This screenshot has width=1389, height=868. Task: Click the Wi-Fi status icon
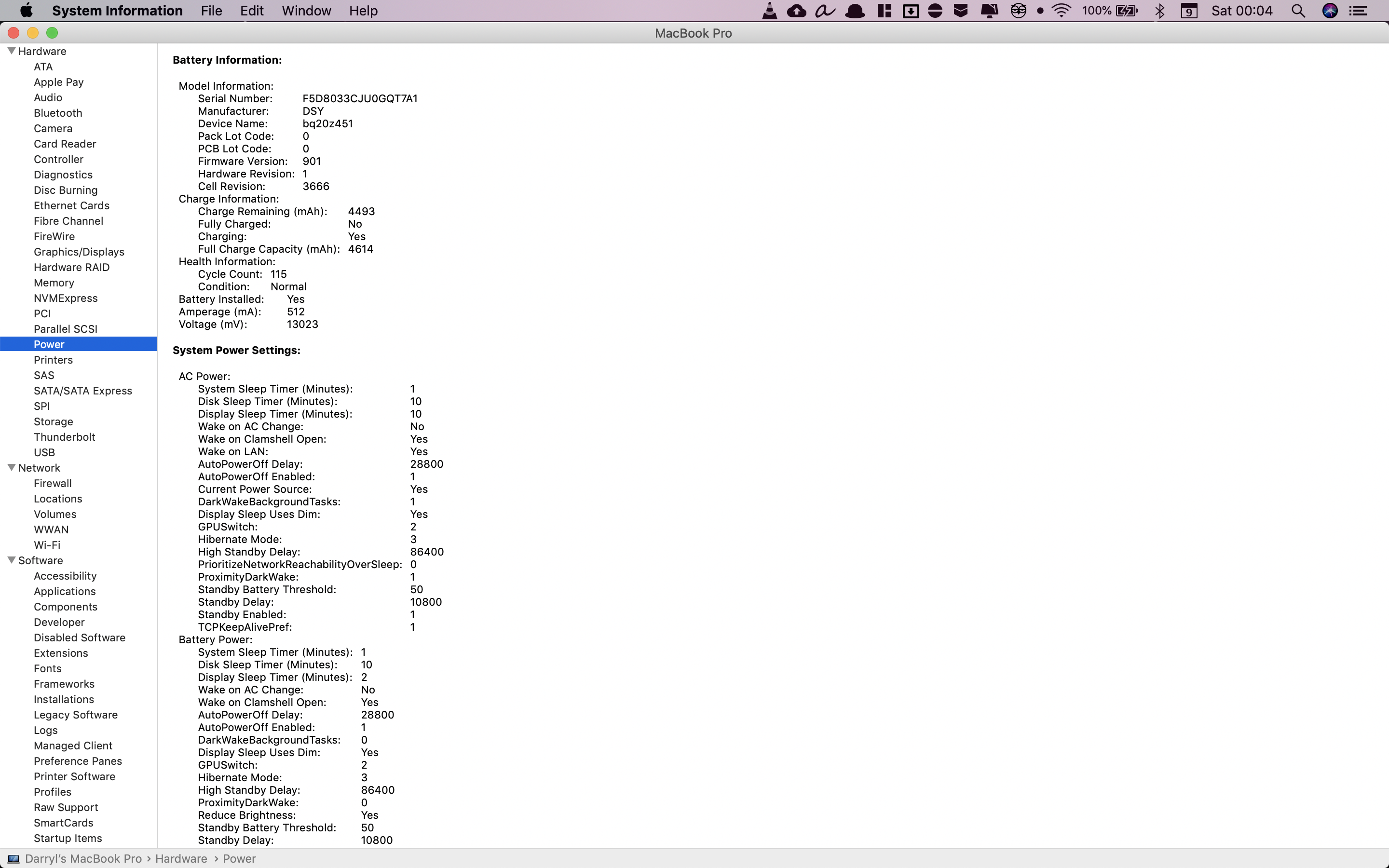(x=1061, y=11)
